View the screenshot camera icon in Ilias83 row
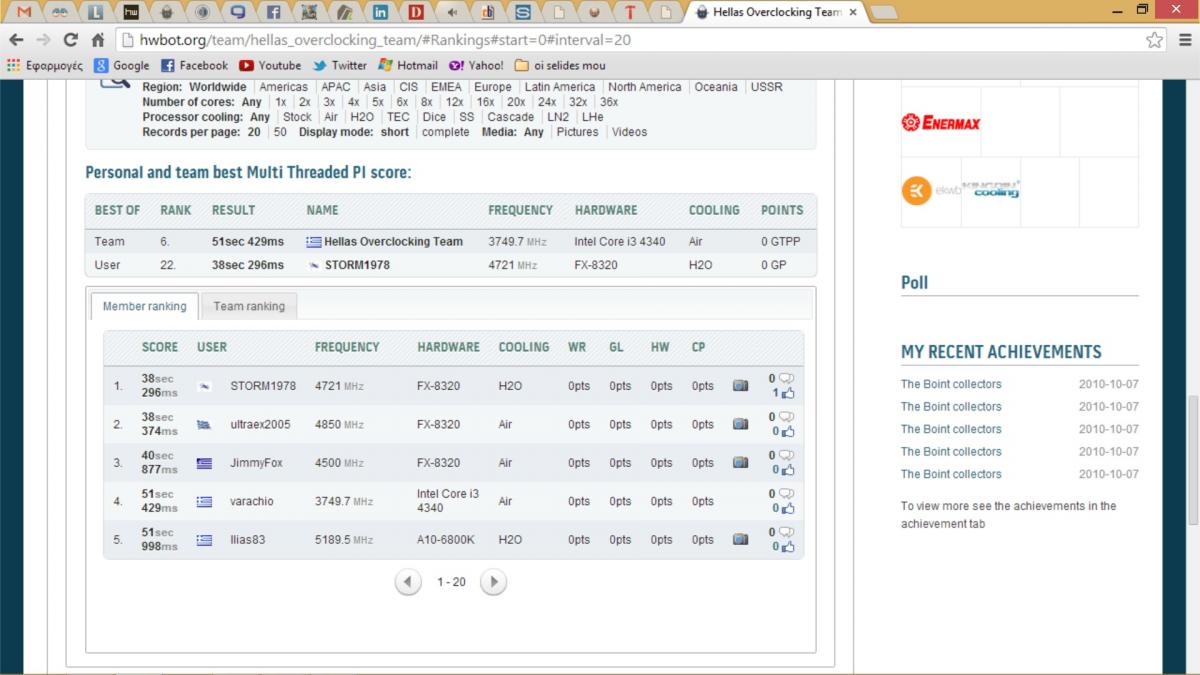This screenshot has width=1200, height=675. click(740, 539)
